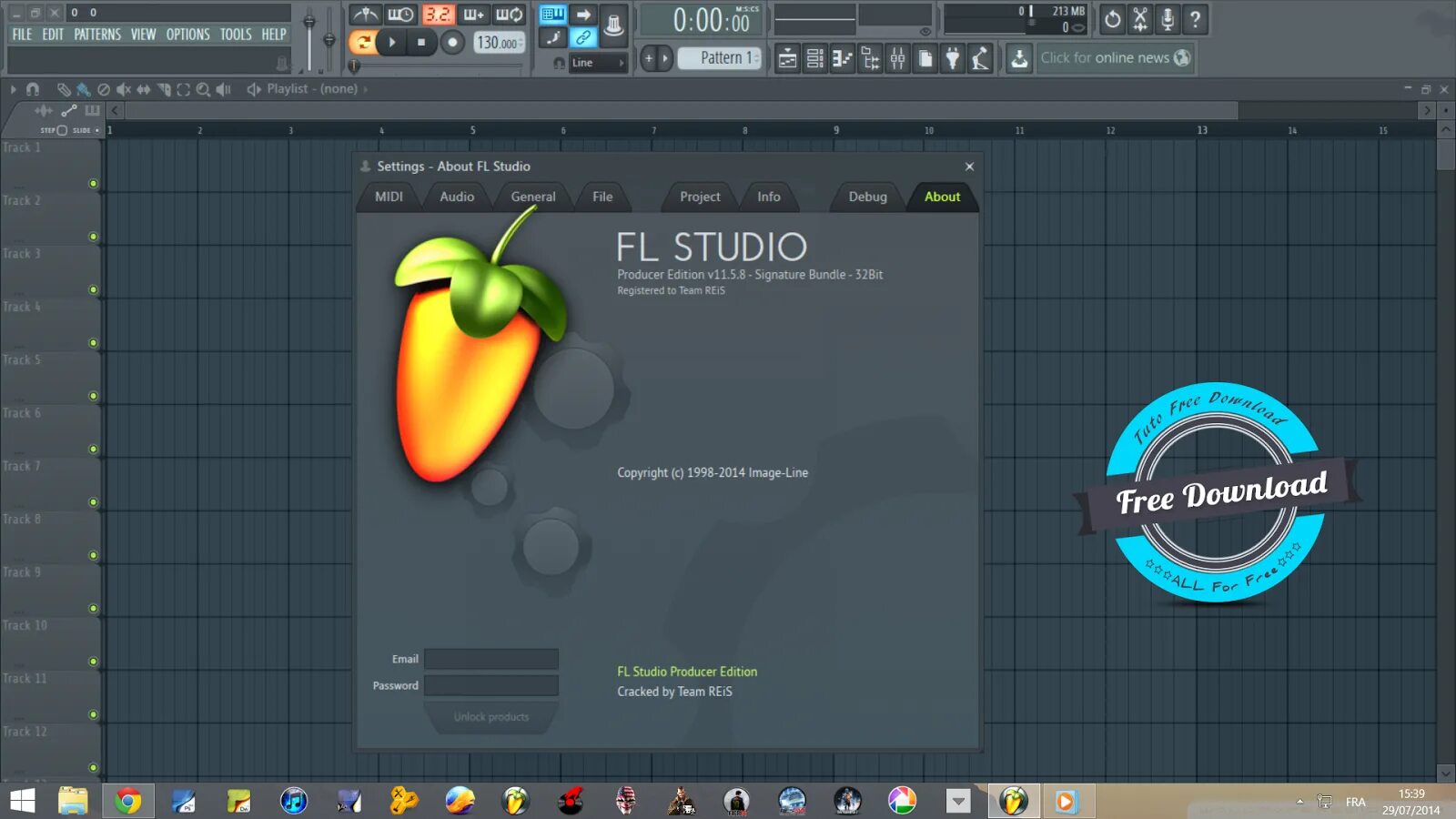The height and width of the screenshot is (819, 1456).
Task: Click the metronome icon
Action: 366,15
